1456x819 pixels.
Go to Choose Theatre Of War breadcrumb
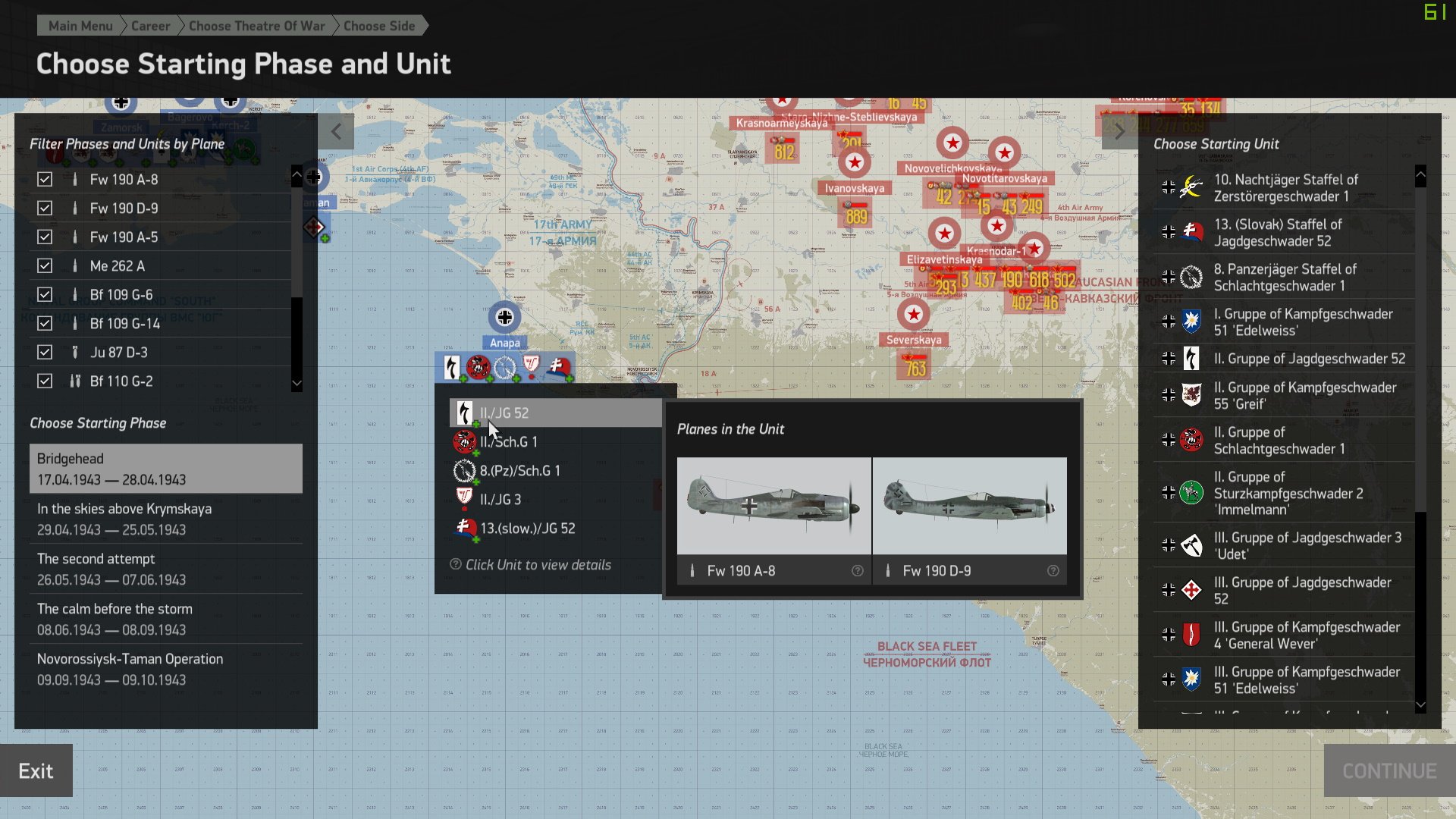click(x=256, y=26)
